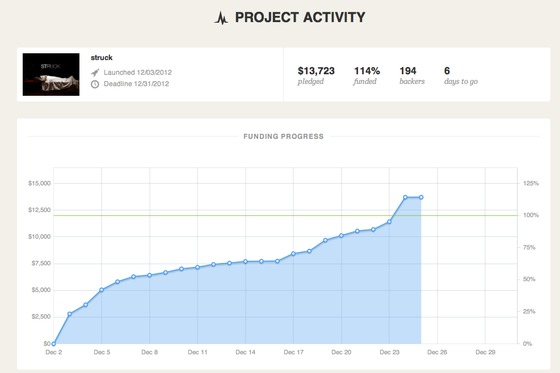Click the 50% right axis label

(x=529, y=279)
